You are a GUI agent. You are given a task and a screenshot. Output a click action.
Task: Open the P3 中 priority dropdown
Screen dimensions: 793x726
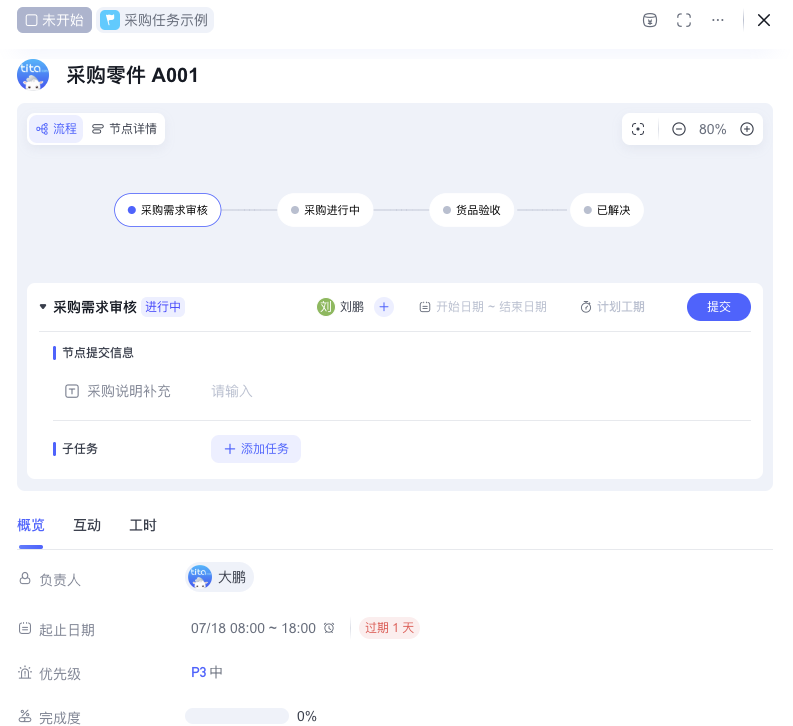click(x=207, y=672)
